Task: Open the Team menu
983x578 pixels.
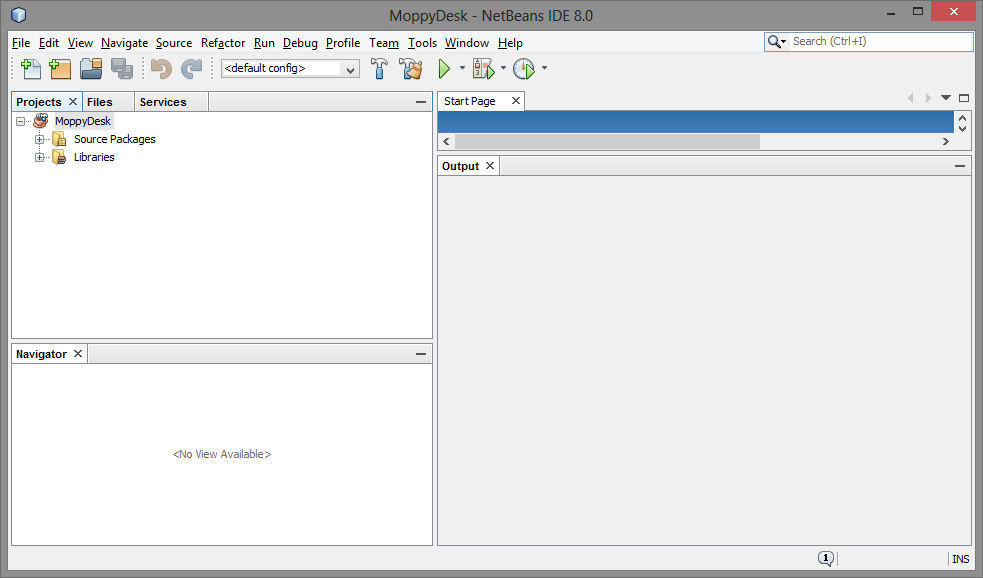Action: [384, 43]
